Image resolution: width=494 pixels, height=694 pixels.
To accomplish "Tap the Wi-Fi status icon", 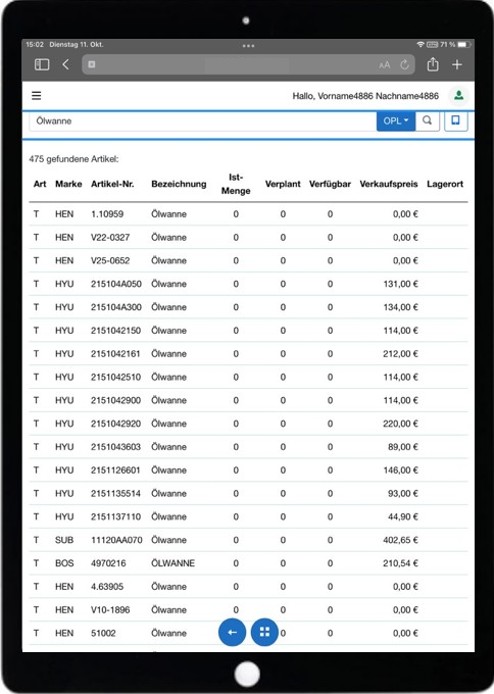I will tap(421, 45).
